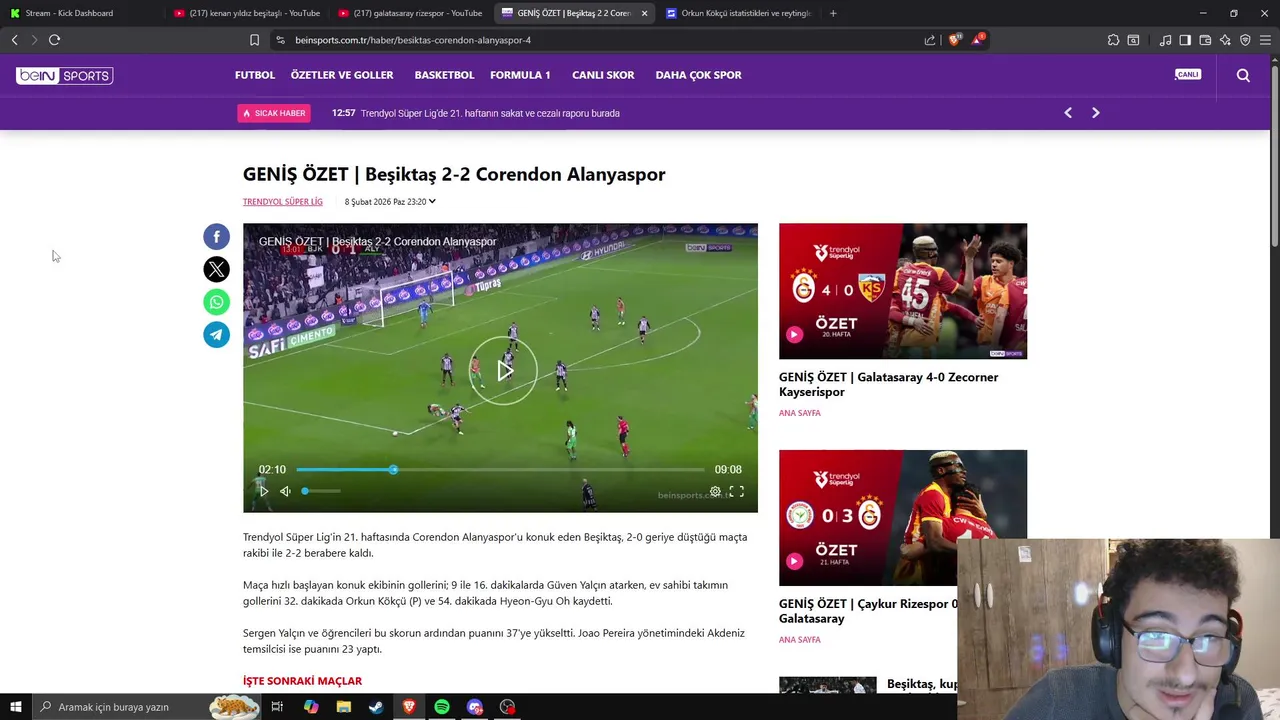Share article via Telegram
Image resolution: width=1280 pixels, height=720 pixels.
216,335
